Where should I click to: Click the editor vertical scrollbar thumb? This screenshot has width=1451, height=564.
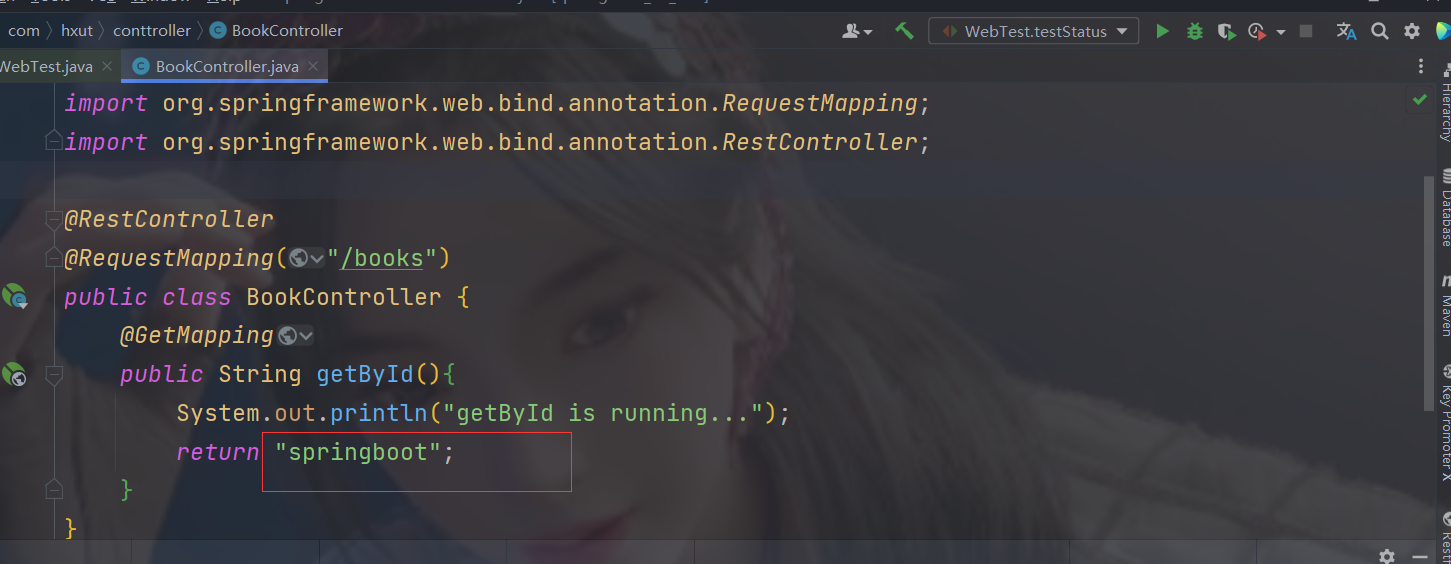(1429, 292)
